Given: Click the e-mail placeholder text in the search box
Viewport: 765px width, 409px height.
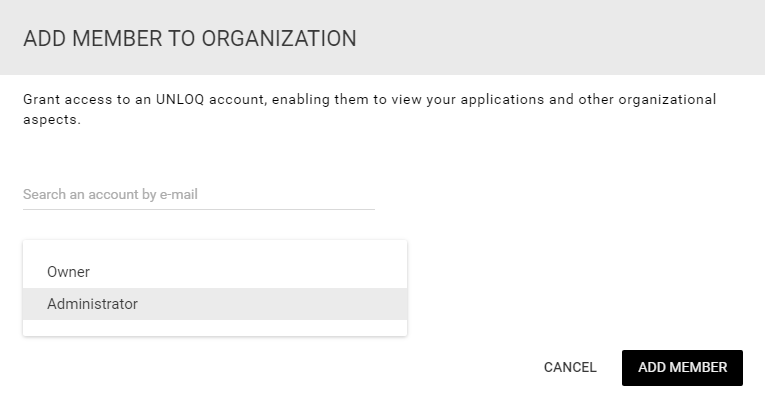Looking at the screenshot, I should point(110,194).
